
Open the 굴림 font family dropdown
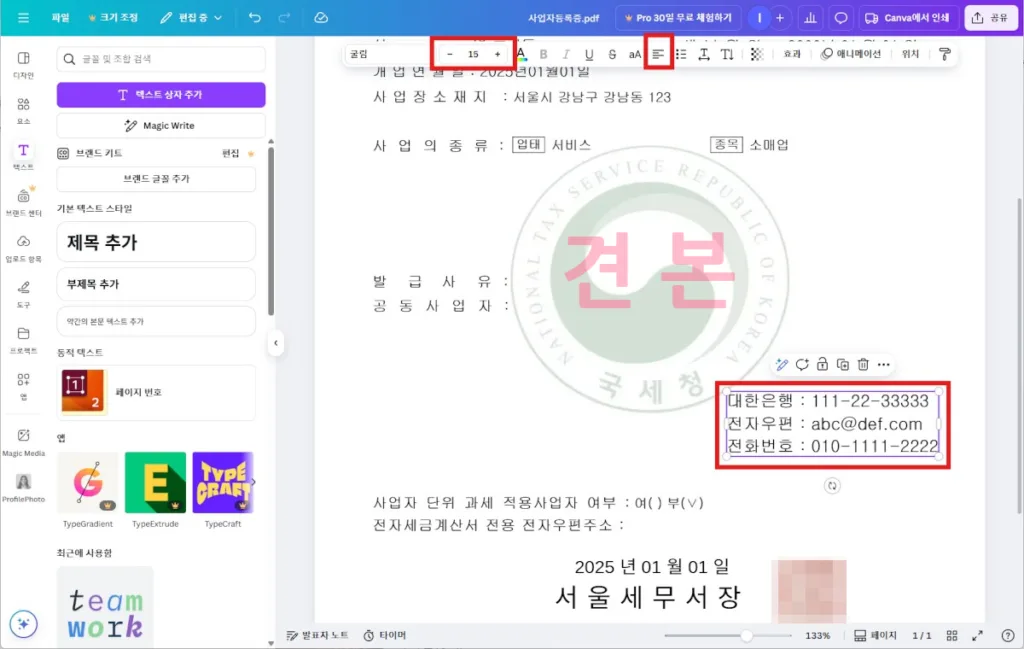385,54
